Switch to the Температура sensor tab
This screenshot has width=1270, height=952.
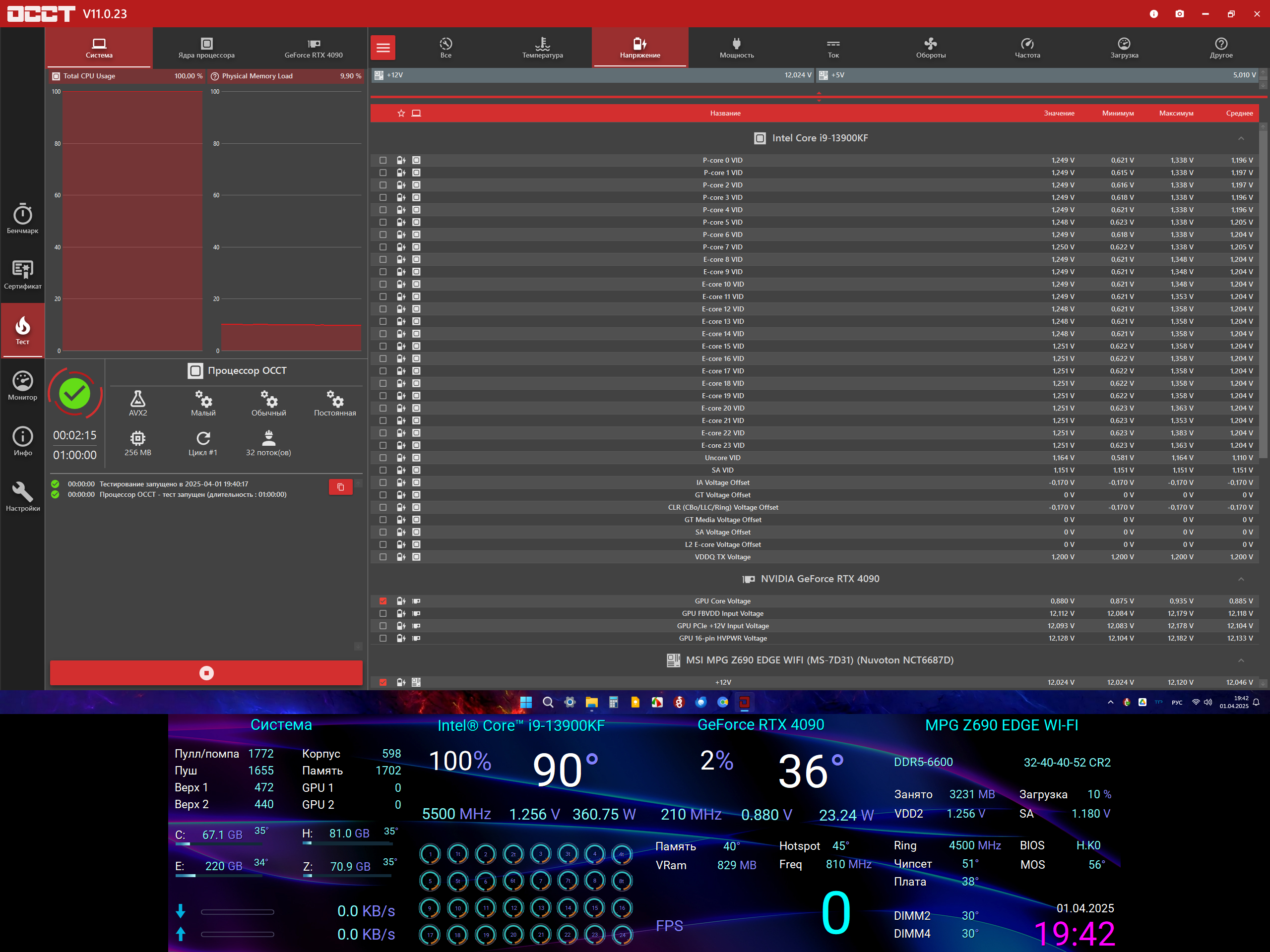click(542, 48)
